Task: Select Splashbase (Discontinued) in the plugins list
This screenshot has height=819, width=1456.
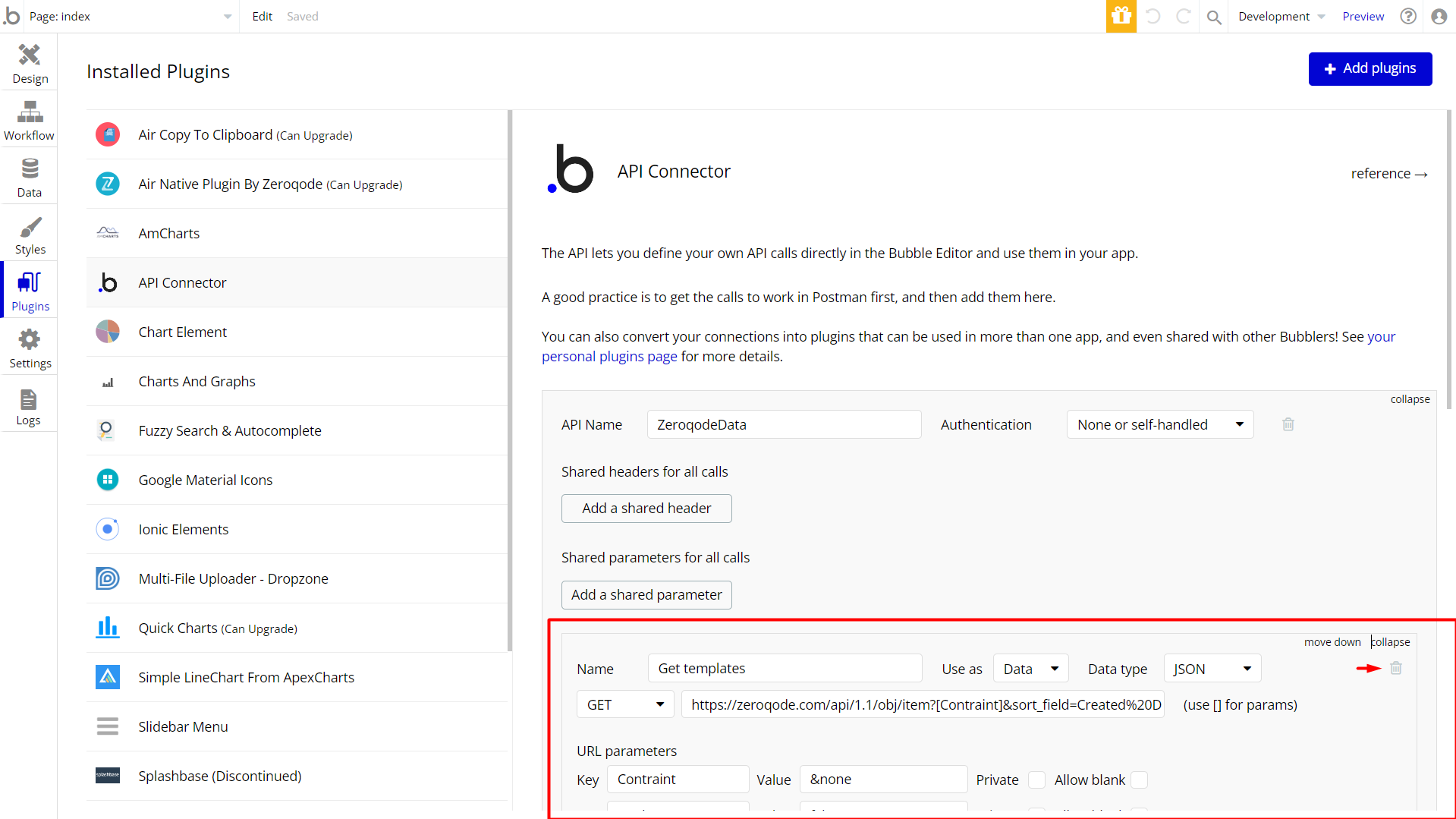Action: pos(297,776)
